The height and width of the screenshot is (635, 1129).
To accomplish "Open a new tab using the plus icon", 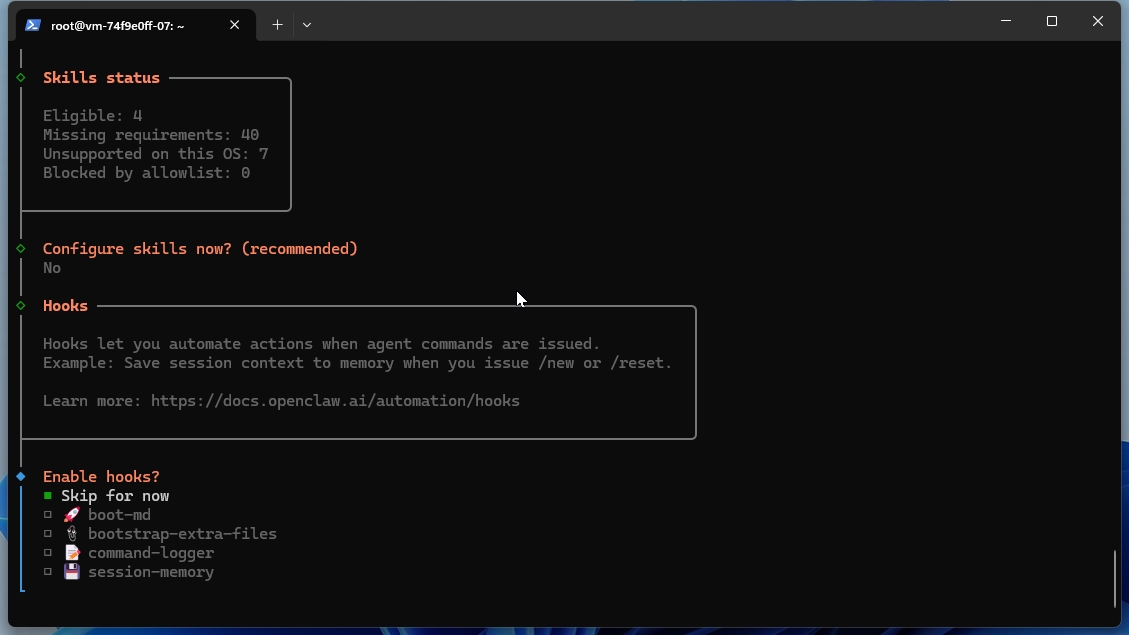I will (277, 24).
